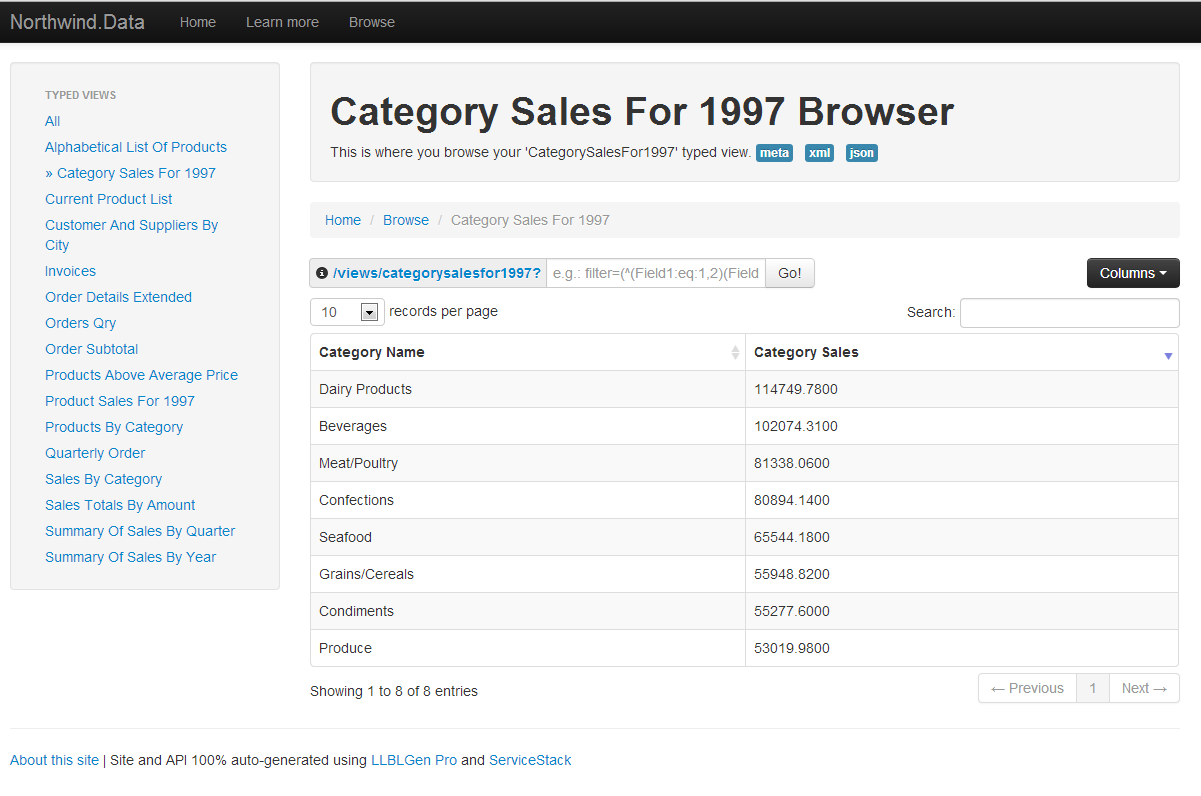Screen dimensions: 1201x796
Task: View data in json format
Action: (x=861, y=153)
